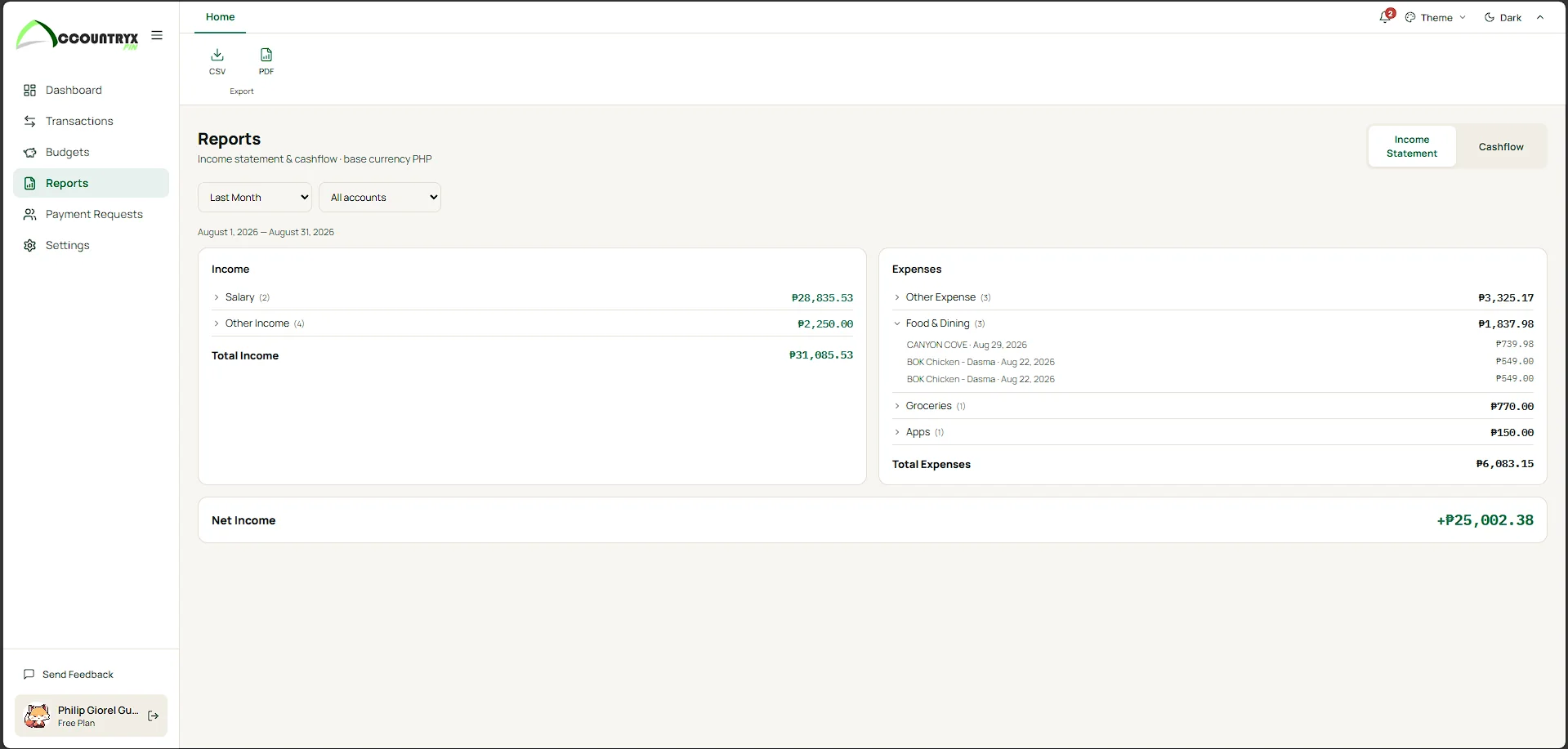Open Budgets in sidebar

click(91, 152)
